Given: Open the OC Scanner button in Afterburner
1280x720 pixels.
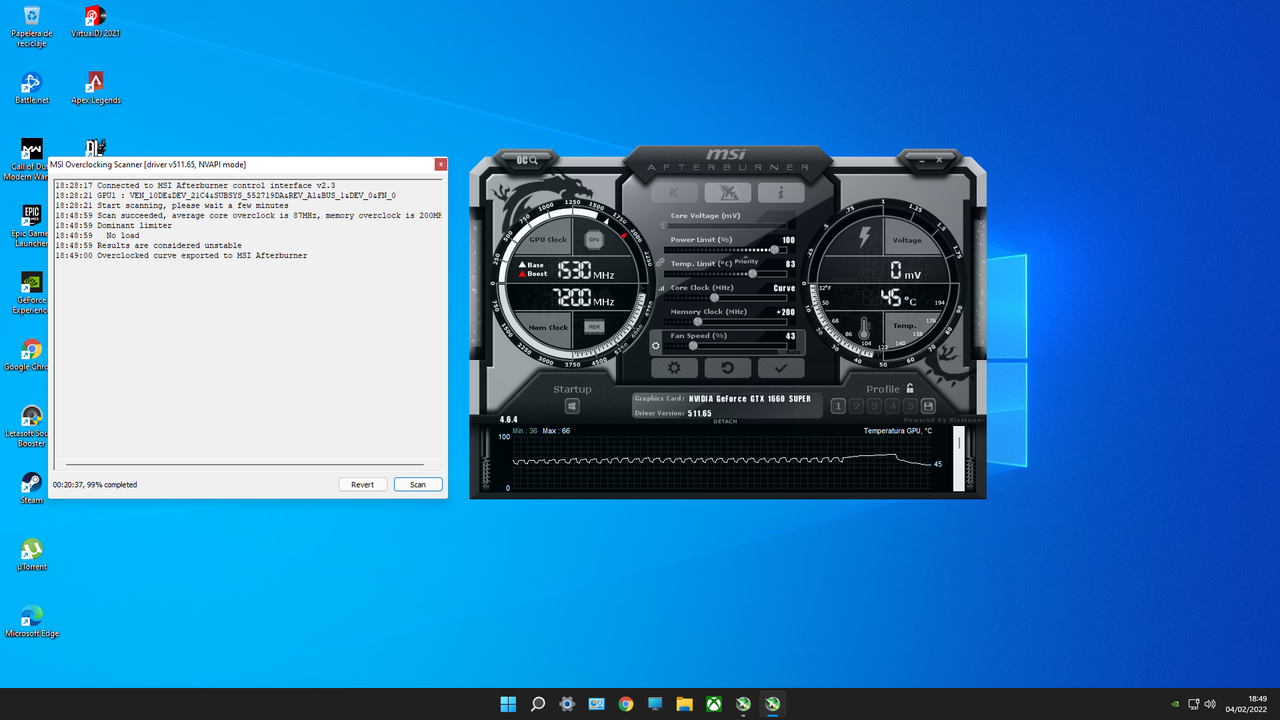Looking at the screenshot, I should [x=527, y=160].
